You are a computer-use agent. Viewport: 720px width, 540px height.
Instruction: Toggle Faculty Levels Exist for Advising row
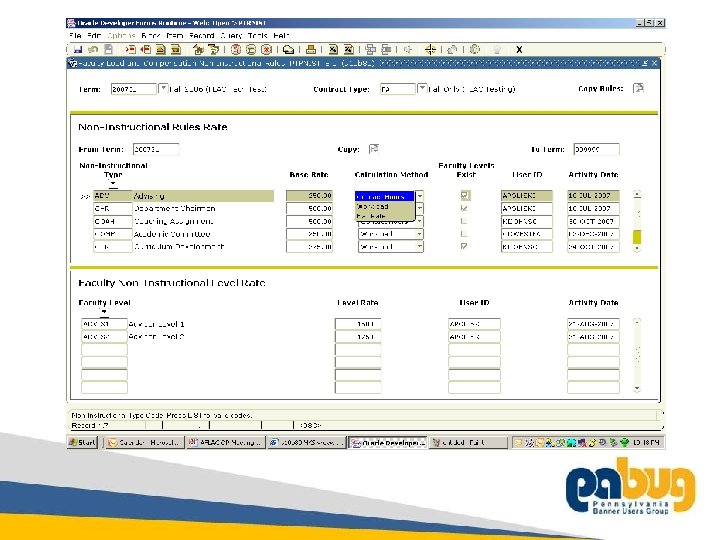pyautogui.click(x=465, y=196)
